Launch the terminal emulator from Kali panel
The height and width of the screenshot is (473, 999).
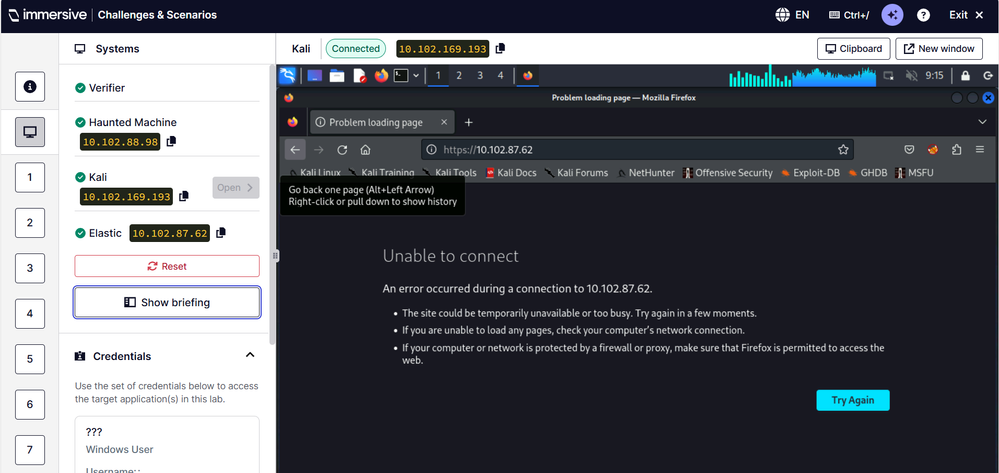coord(401,75)
